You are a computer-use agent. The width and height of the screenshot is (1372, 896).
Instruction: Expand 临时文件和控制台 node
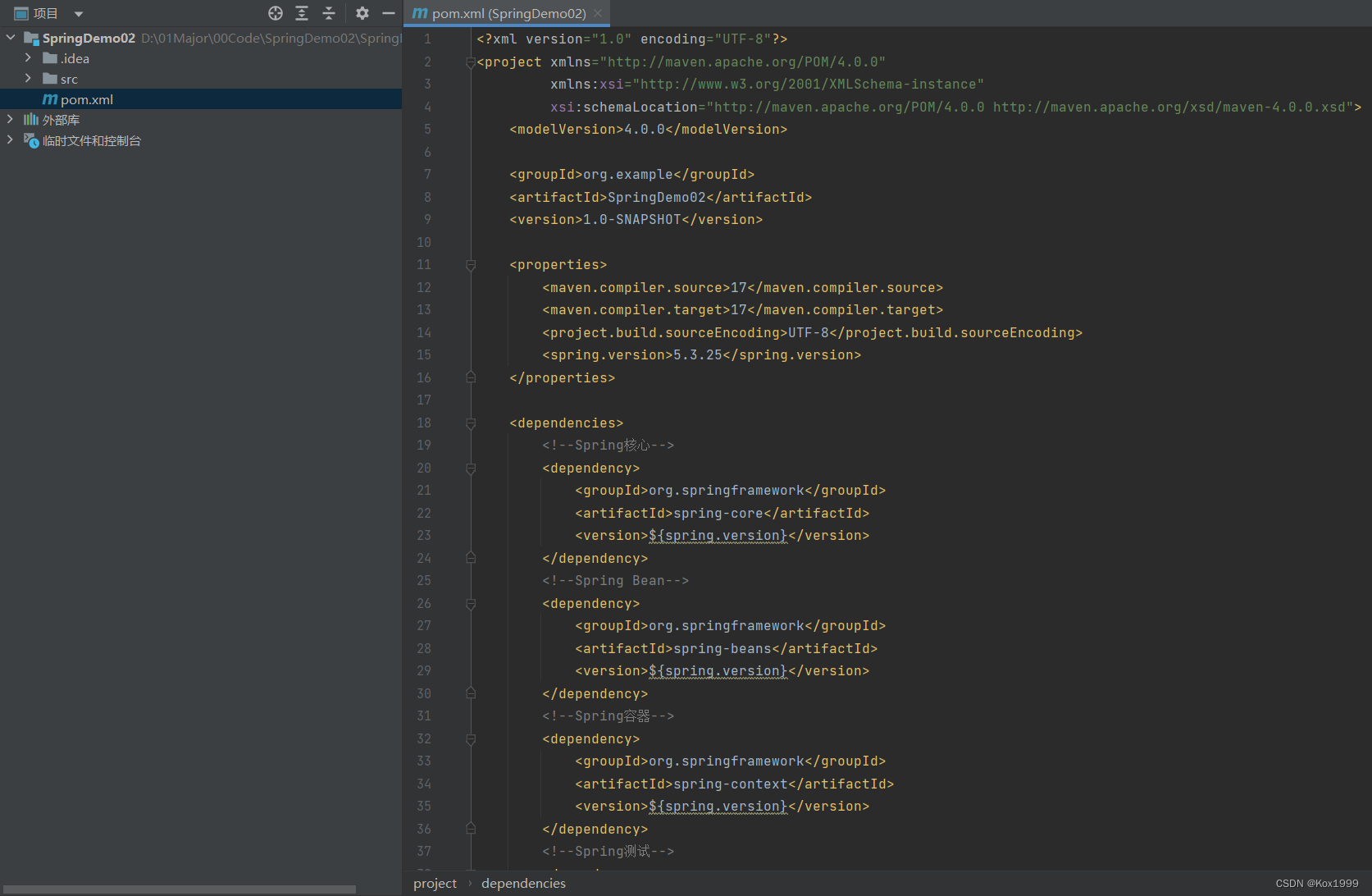click(x=10, y=139)
